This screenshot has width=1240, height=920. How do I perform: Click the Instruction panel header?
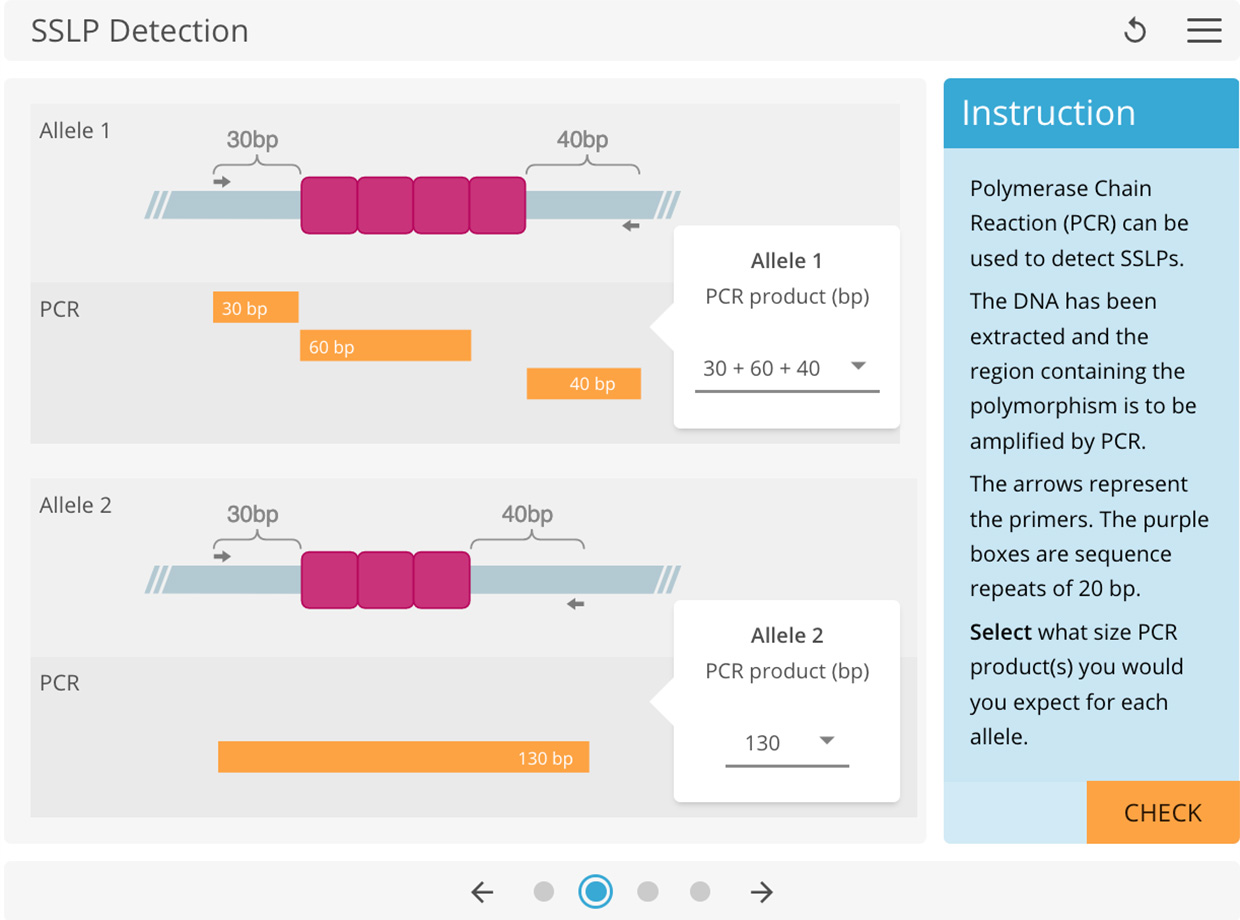click(x=1047, y=113)
